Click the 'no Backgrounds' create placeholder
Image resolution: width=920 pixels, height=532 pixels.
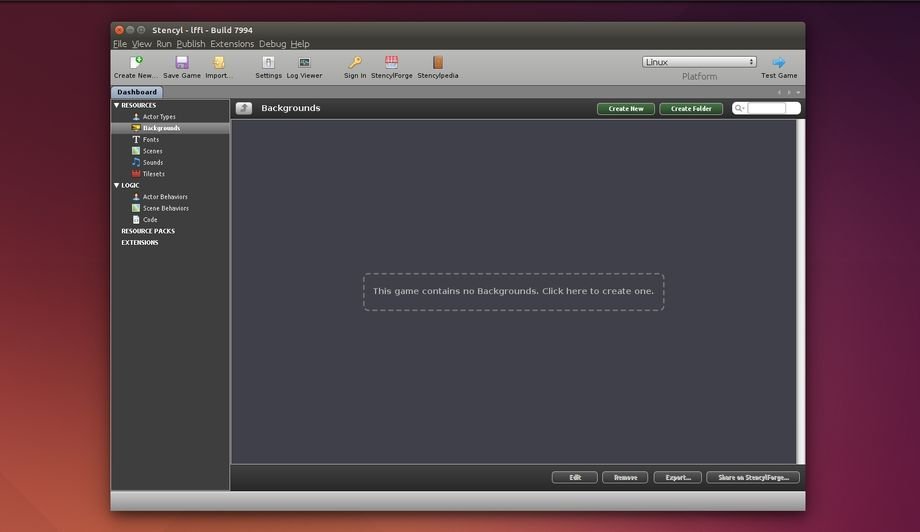click(x=513, y=291)
